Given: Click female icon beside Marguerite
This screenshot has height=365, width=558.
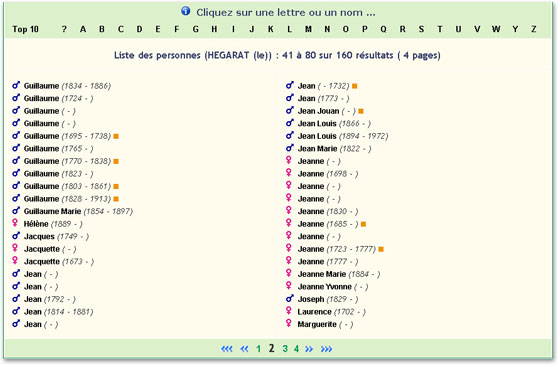Looking at the screenshot, I should [289, 323].
